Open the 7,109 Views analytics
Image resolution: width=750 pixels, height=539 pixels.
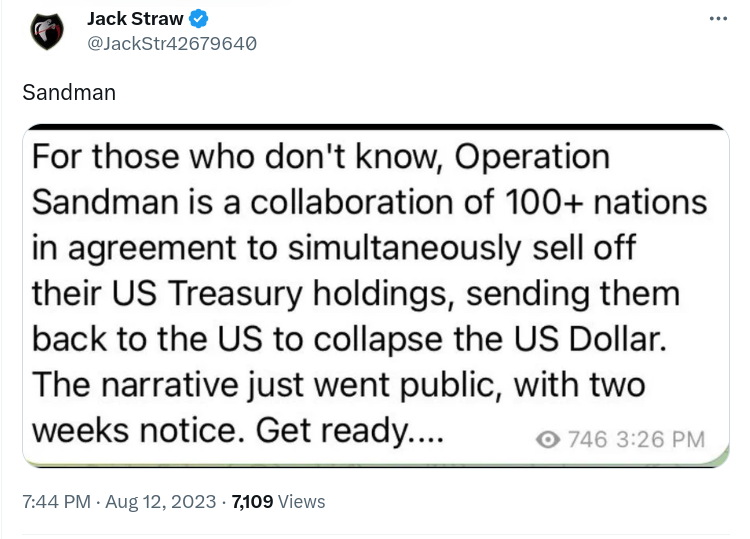[x=278, y=501]
